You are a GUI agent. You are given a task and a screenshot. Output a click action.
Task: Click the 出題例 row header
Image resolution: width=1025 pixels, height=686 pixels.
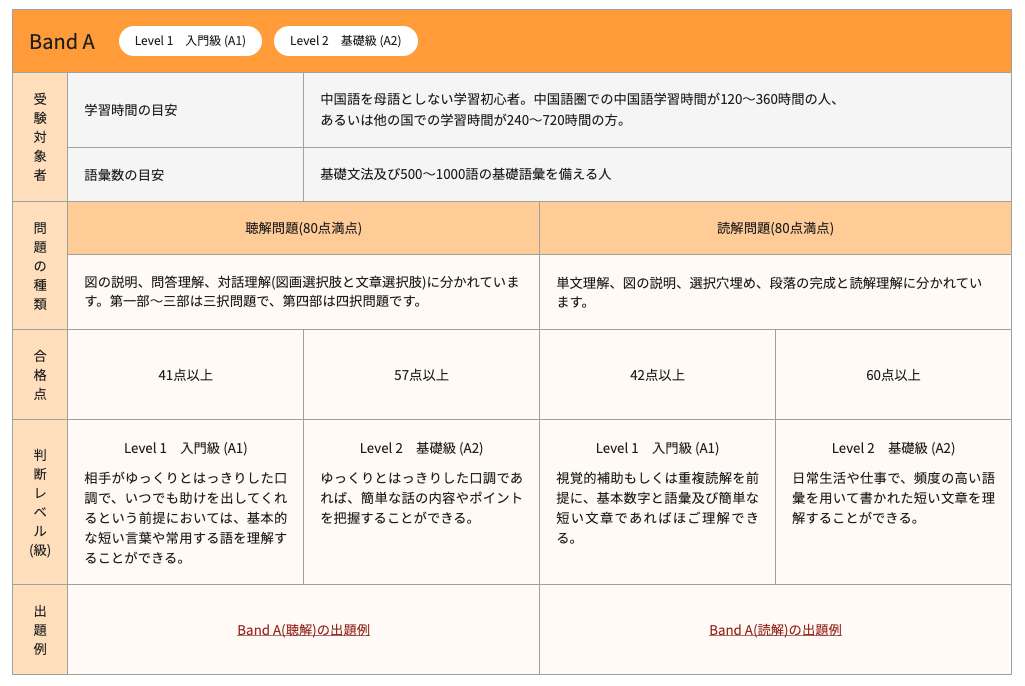click(40, 630)
